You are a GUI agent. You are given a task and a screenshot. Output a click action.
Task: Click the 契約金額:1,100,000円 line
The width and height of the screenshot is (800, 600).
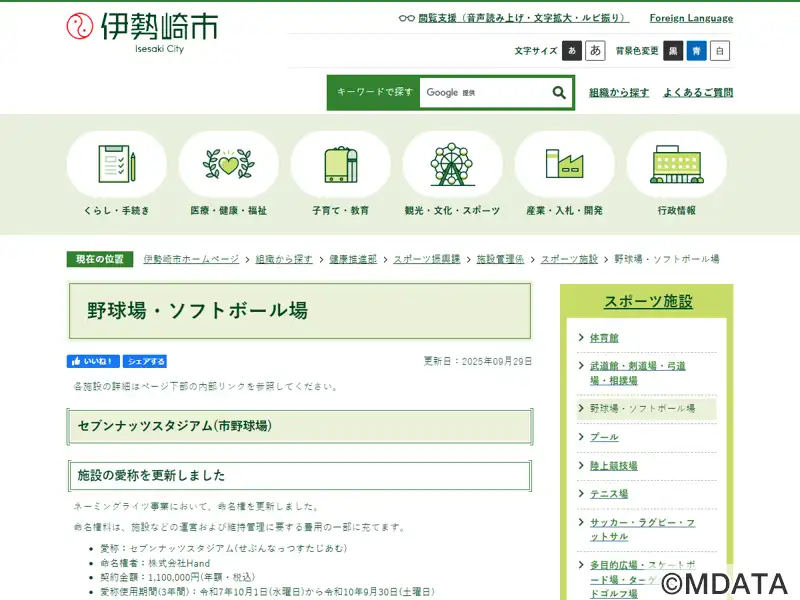(178, 577)
